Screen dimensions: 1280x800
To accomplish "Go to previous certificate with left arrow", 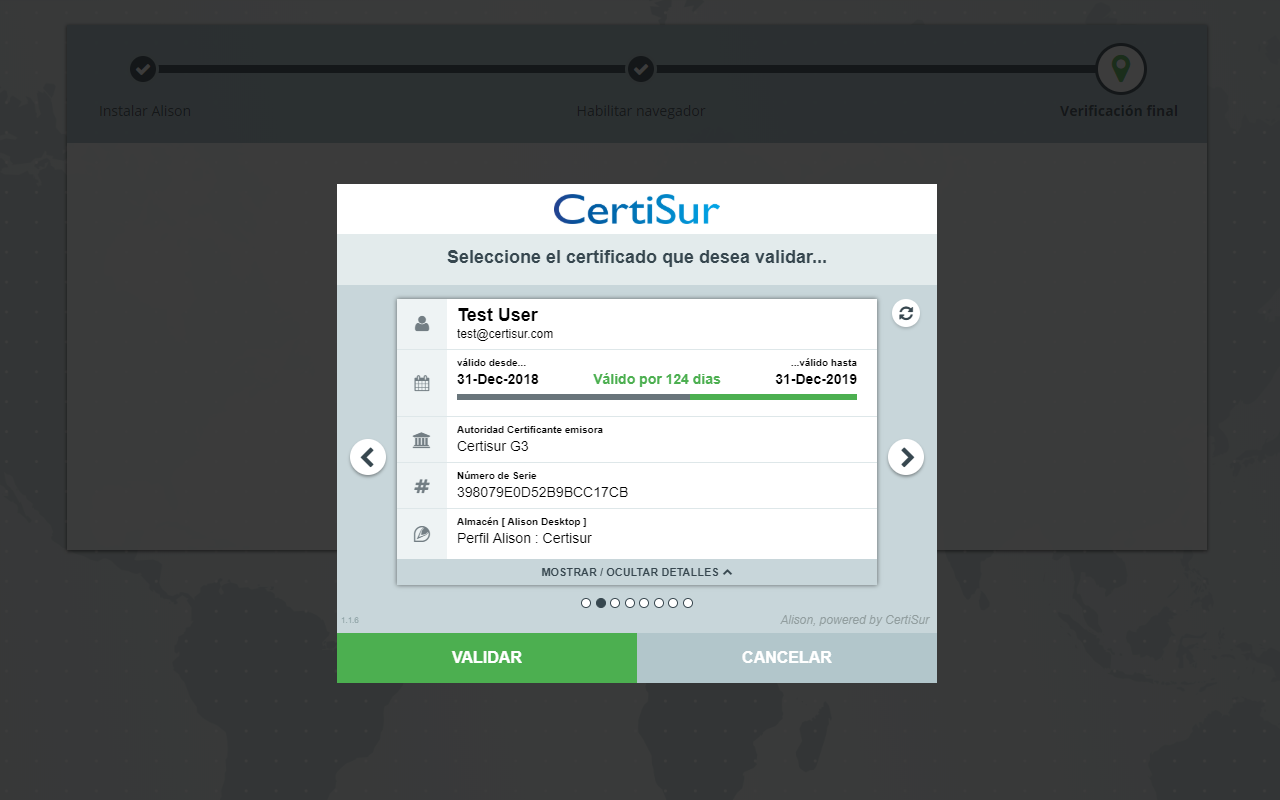I will pos(368,457).
